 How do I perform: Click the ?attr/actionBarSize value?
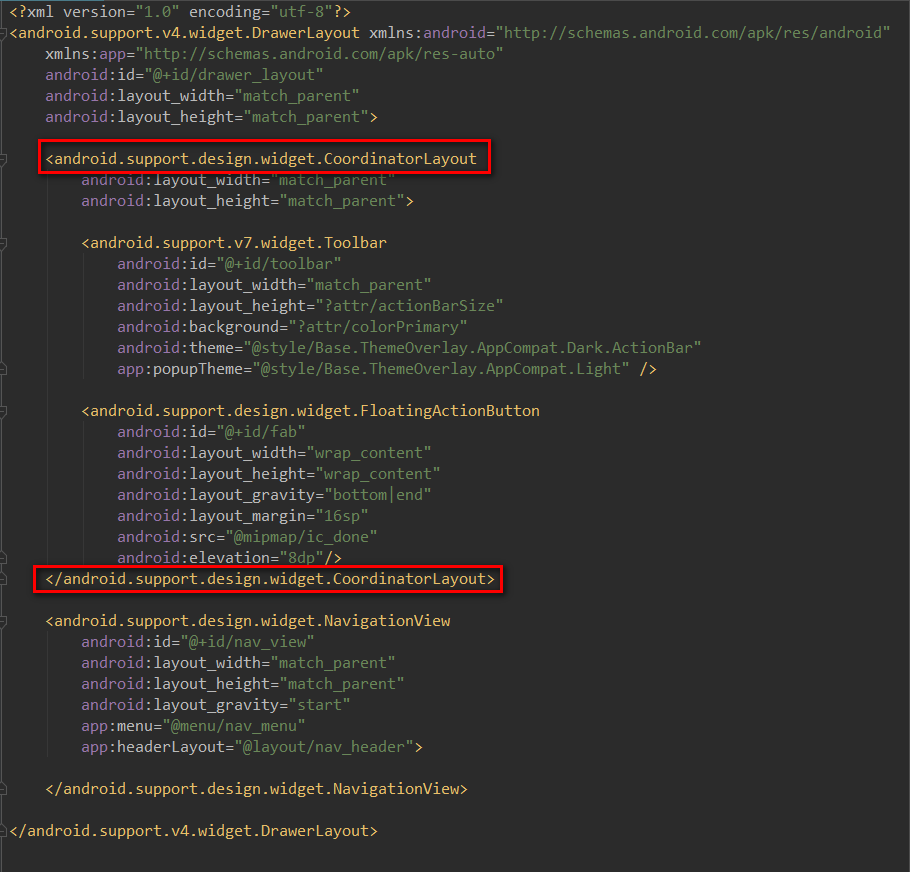pyautogui.click(x=409, y=306)
